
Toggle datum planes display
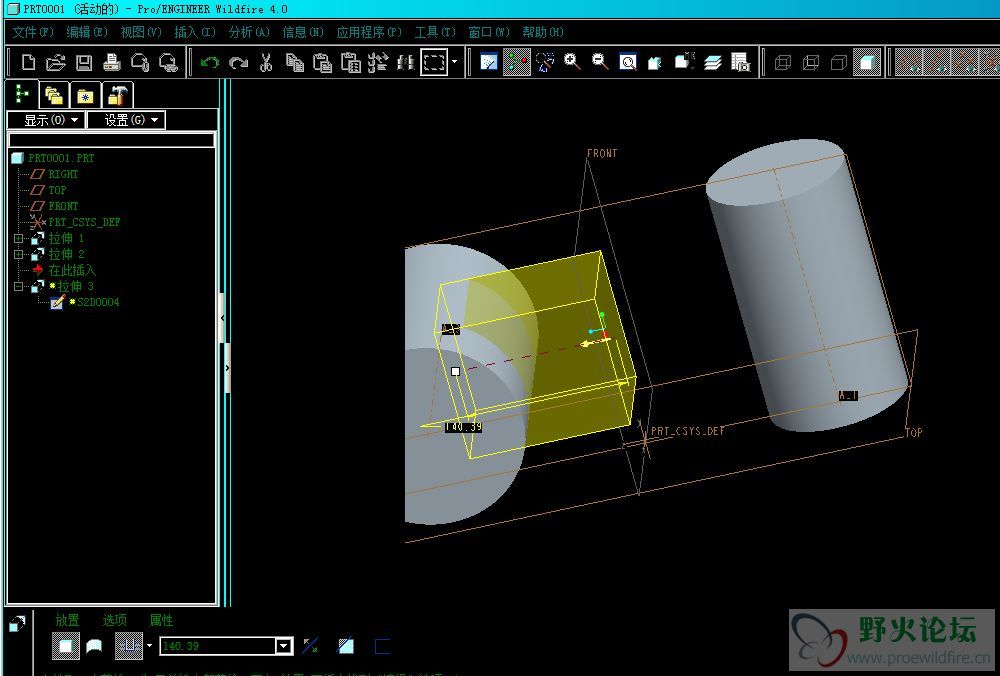click(909, 62)
